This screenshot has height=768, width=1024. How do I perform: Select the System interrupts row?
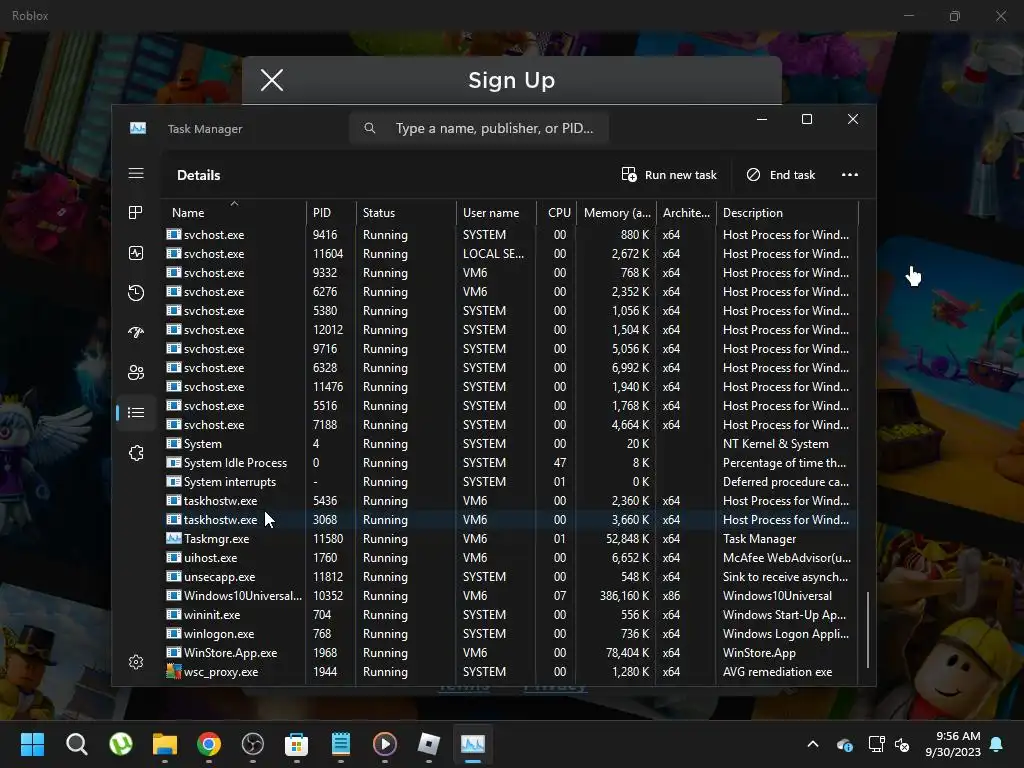[x=511, y=481]
